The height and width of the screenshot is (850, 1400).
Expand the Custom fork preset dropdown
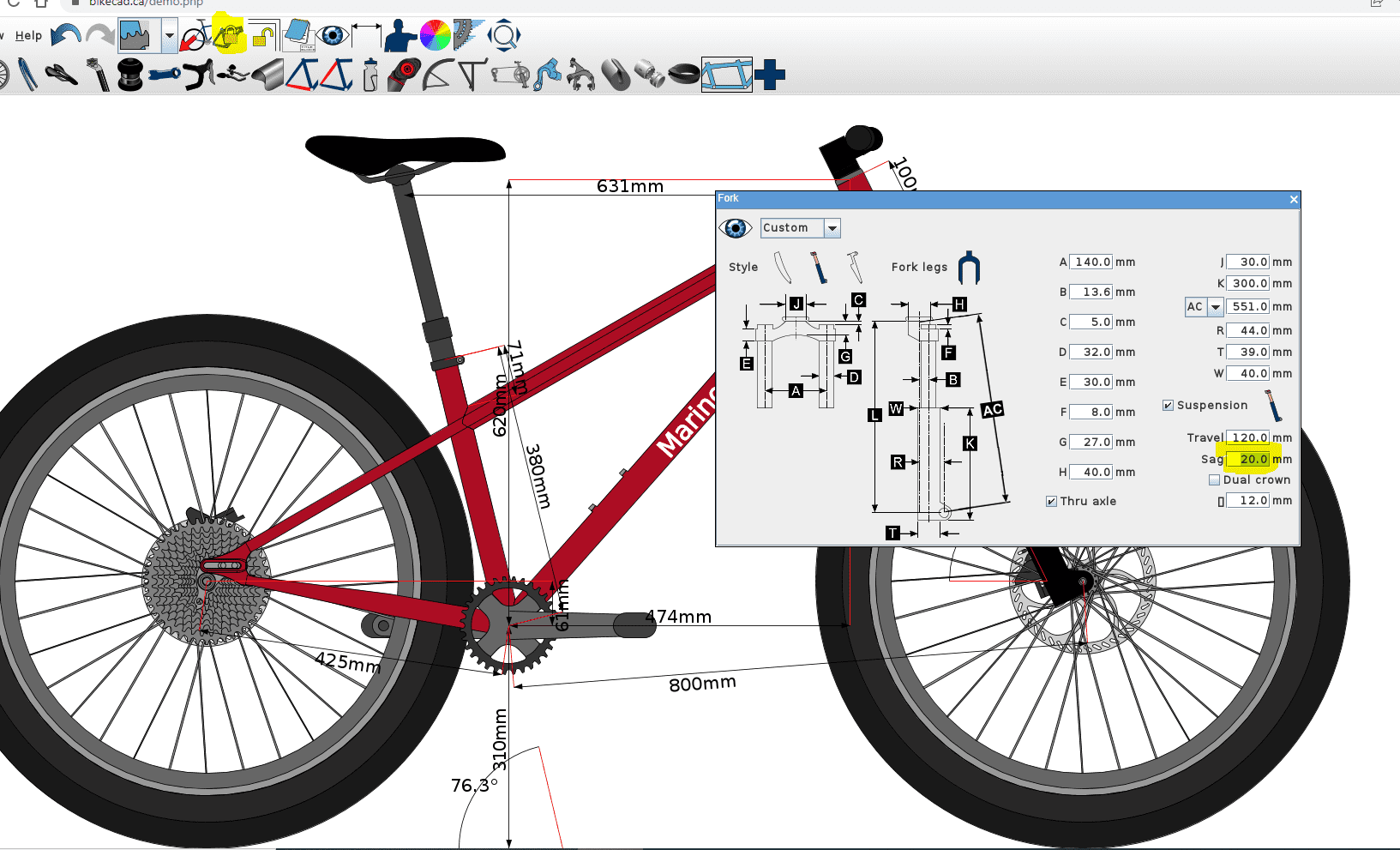point(832,228)
